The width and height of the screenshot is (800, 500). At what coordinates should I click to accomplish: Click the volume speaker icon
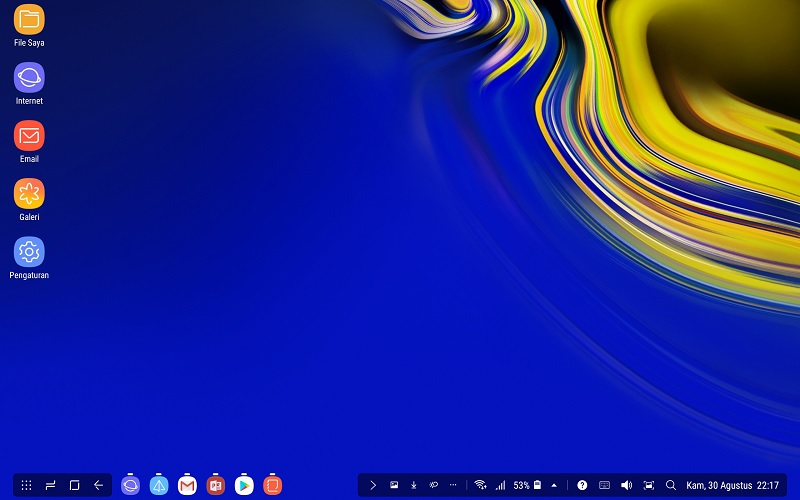(x=626, y=485)
